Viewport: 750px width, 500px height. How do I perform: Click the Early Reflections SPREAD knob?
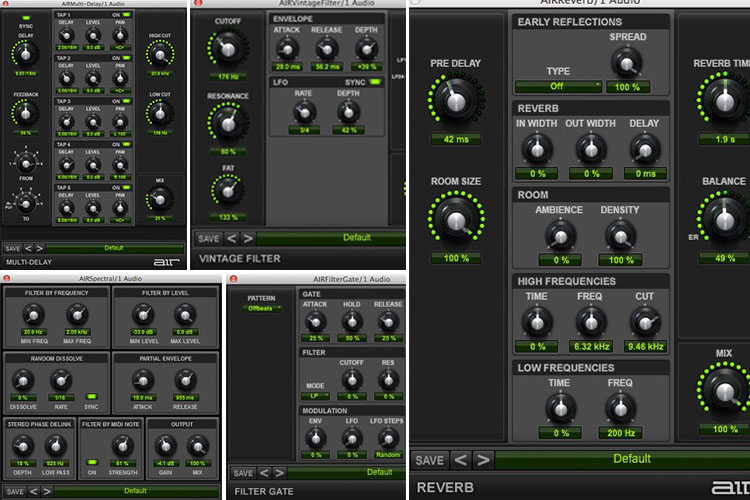tap(627, 63)
